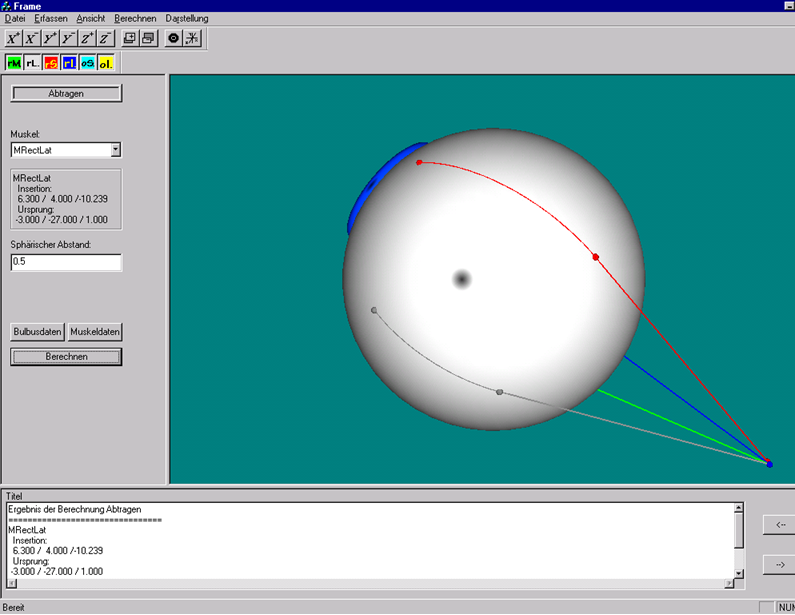Click the X+ axis view icon

[x=14, y=38]
